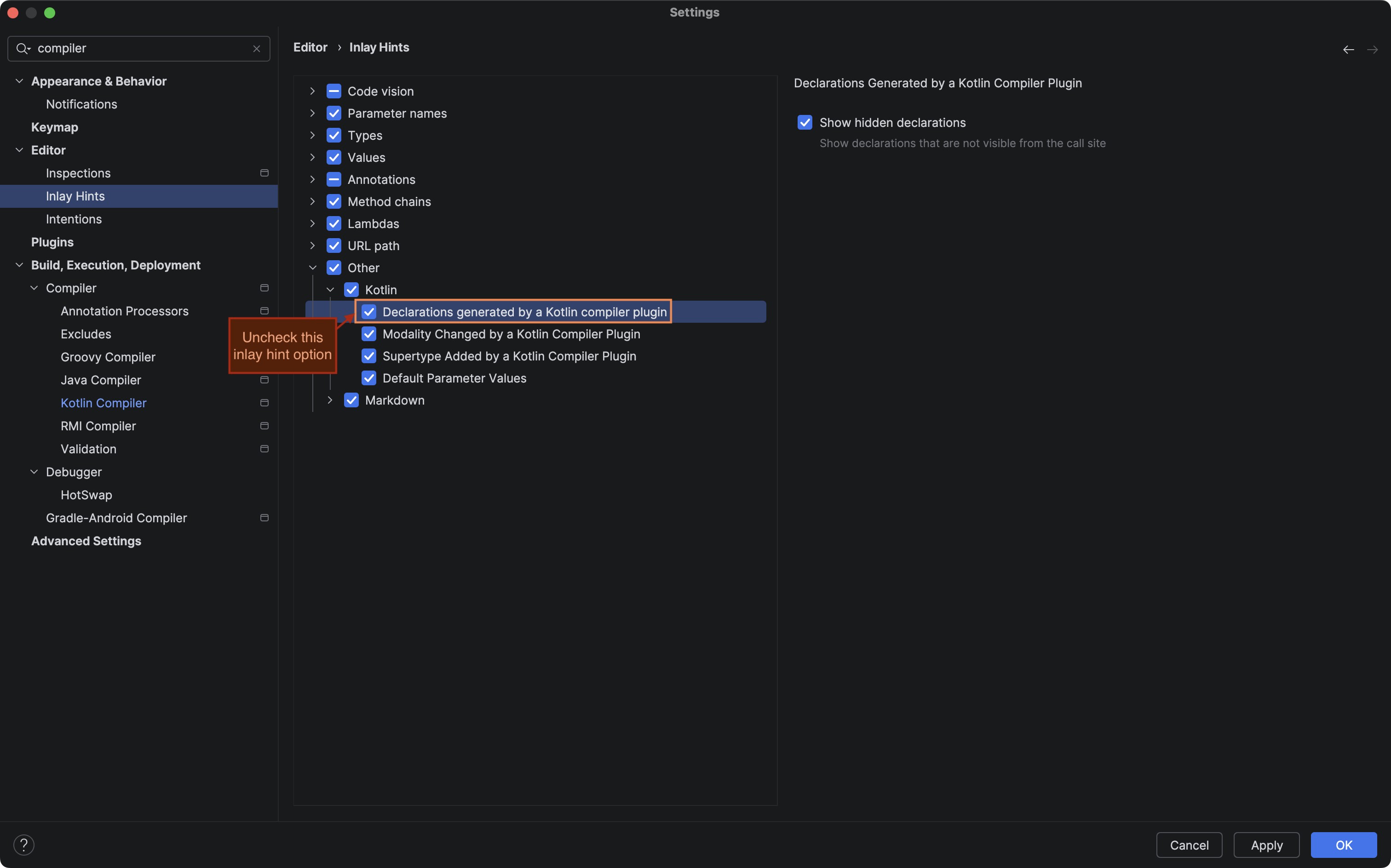
Task: Click project-level icon next to Annotation Processors
Action: pyautogui.click(x=264, y=311)
